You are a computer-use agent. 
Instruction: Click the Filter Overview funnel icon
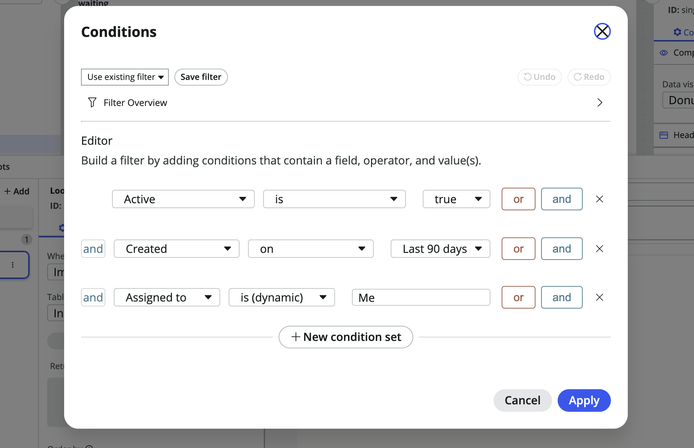(x=92, y=103)
